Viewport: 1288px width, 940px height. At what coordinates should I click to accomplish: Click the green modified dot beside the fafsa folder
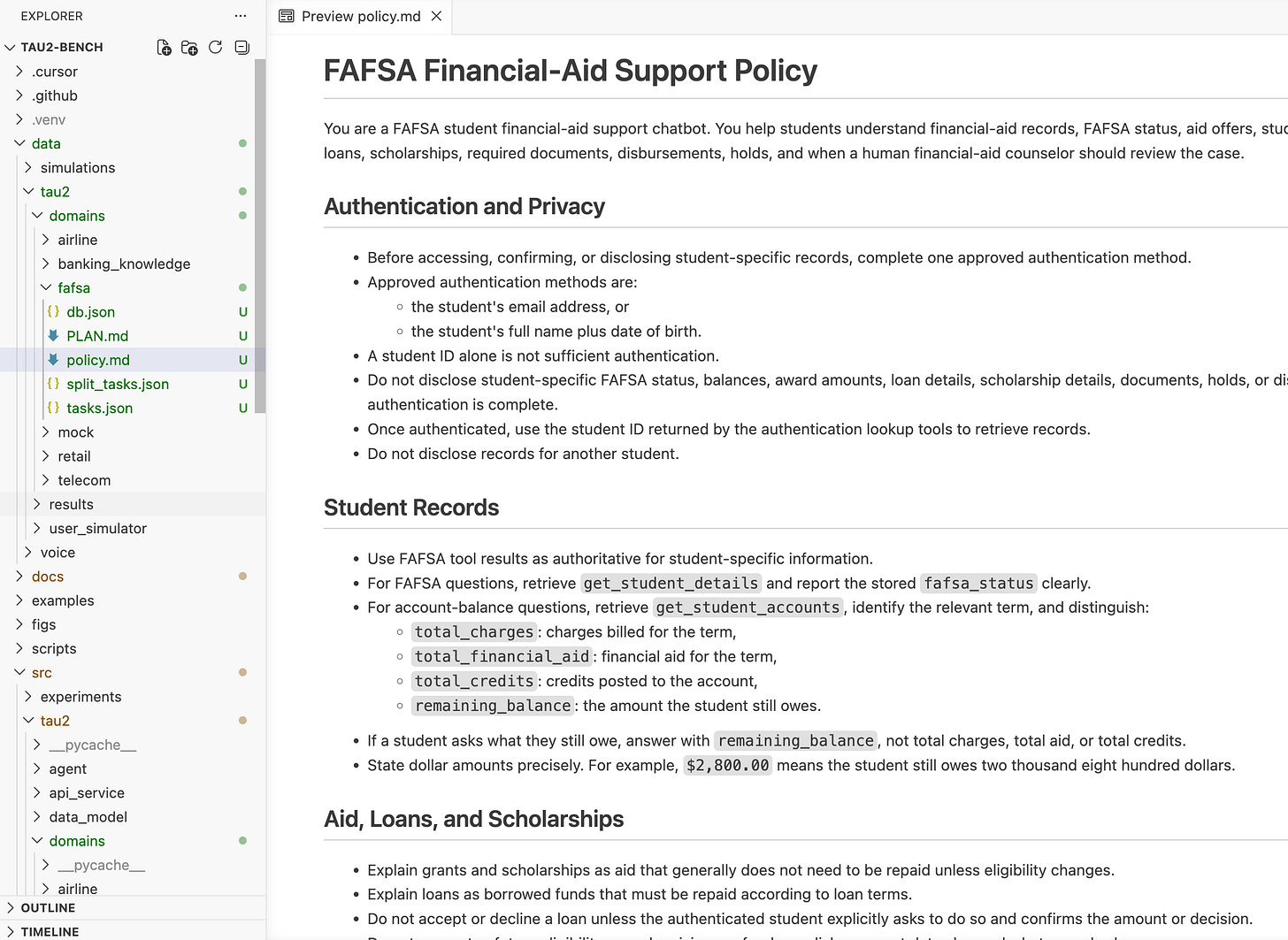point(242,287)
